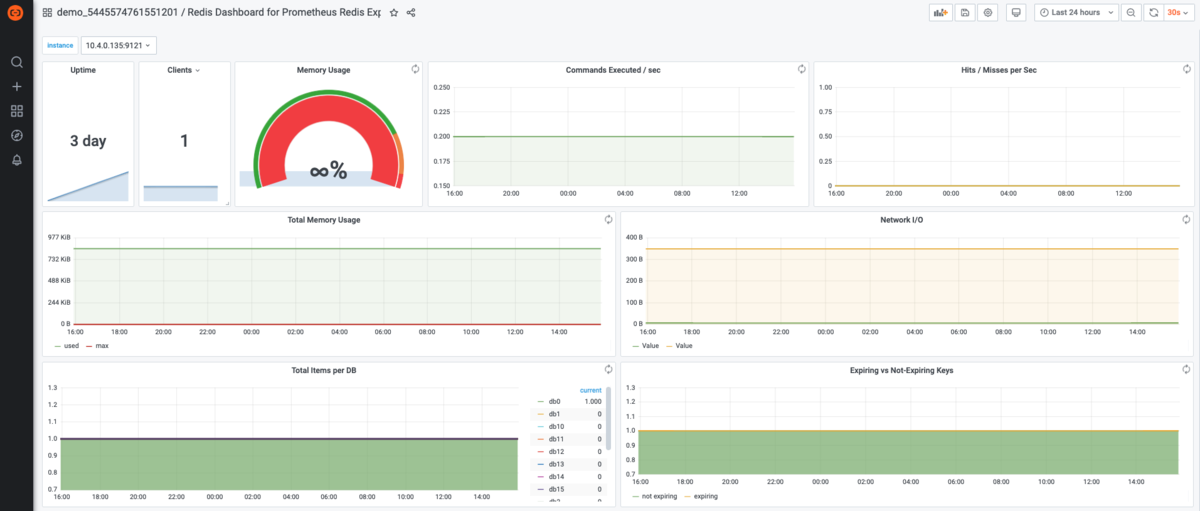
Task: Click refresh icon on Hits / Misses panel
Action: 1186,69
